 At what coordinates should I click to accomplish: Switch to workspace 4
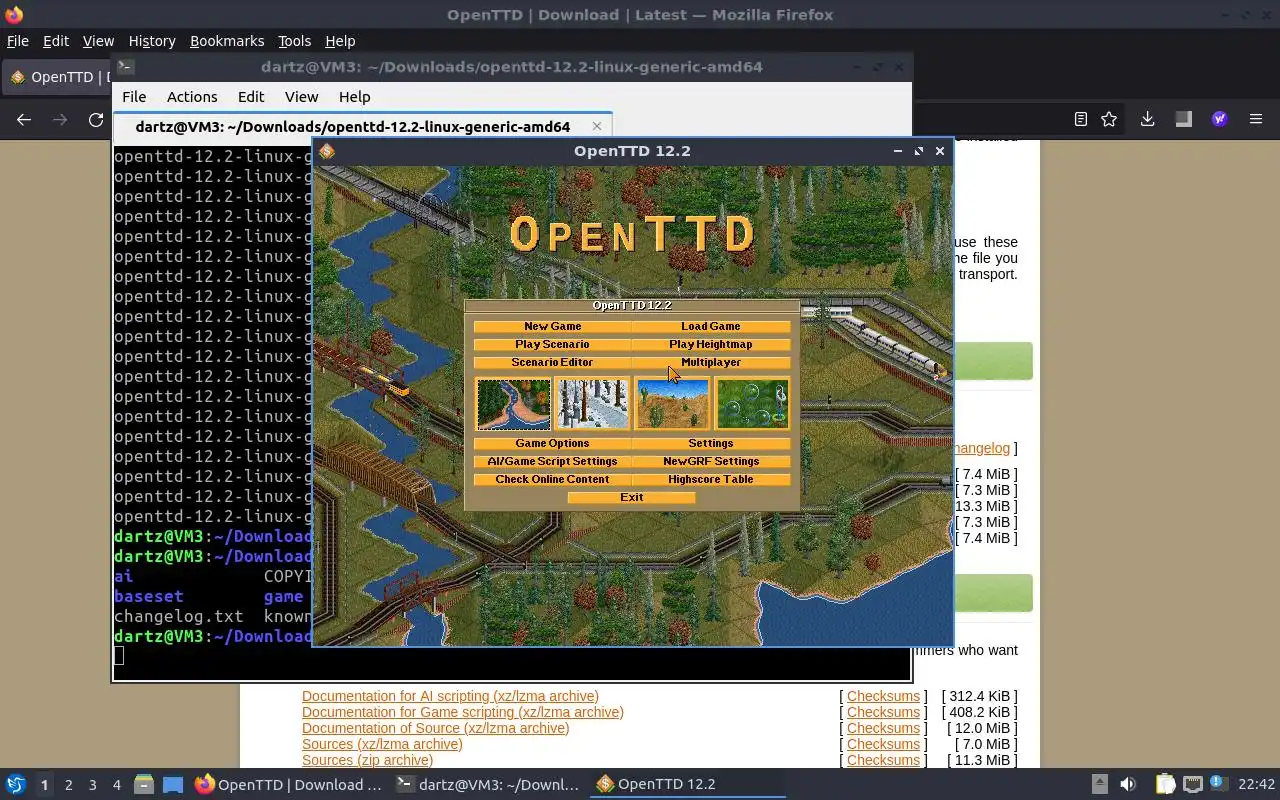(x=116, y=785)
